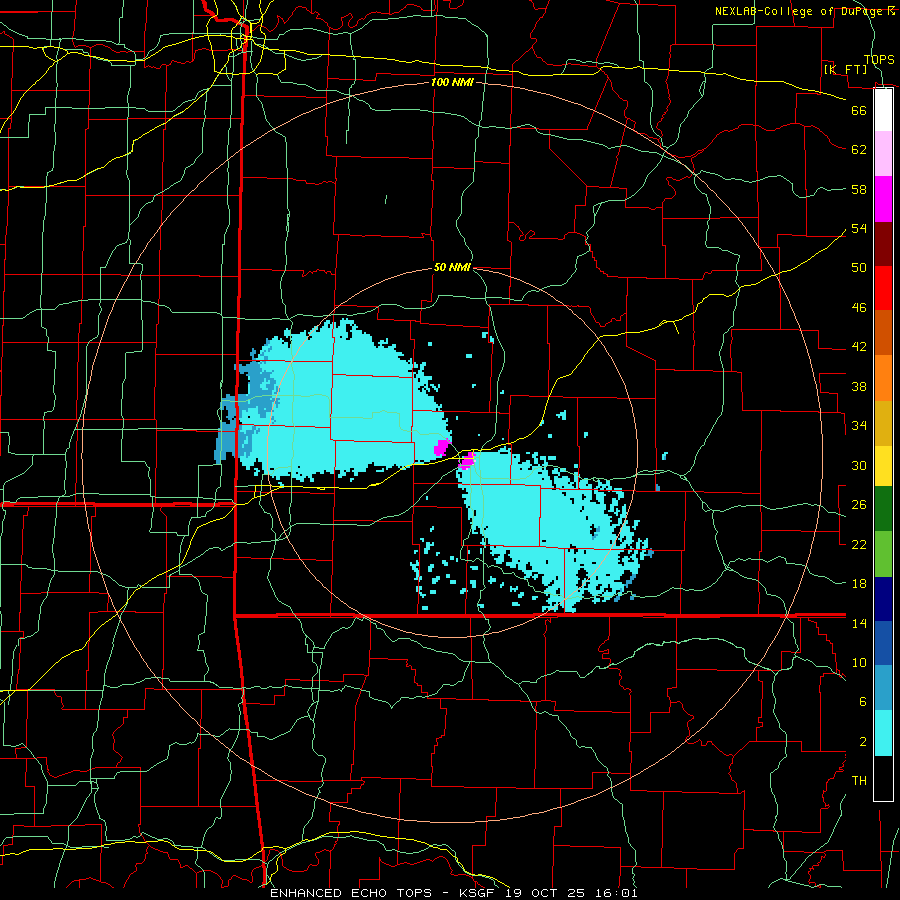Click the '66' legend value label
The width and height of the screenshot is (900, 900).
click(x=859, y=110)
